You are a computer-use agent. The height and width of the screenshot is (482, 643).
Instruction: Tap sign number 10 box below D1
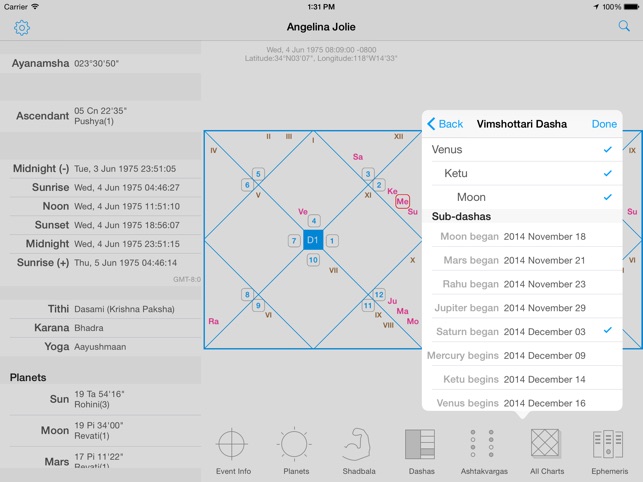tap(313, 260)
